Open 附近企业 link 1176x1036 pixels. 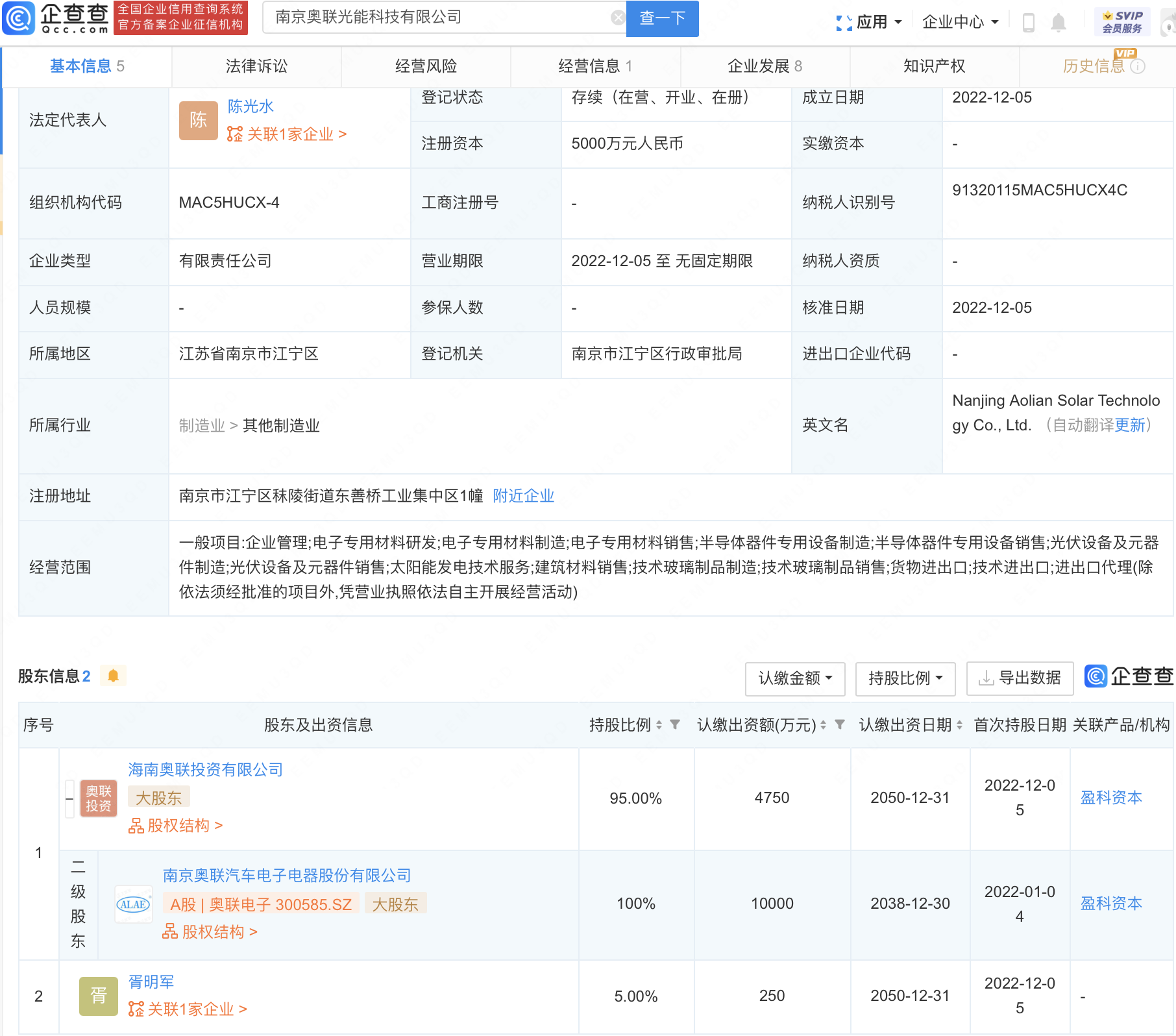pyautogui.click(x=523, y=496)
